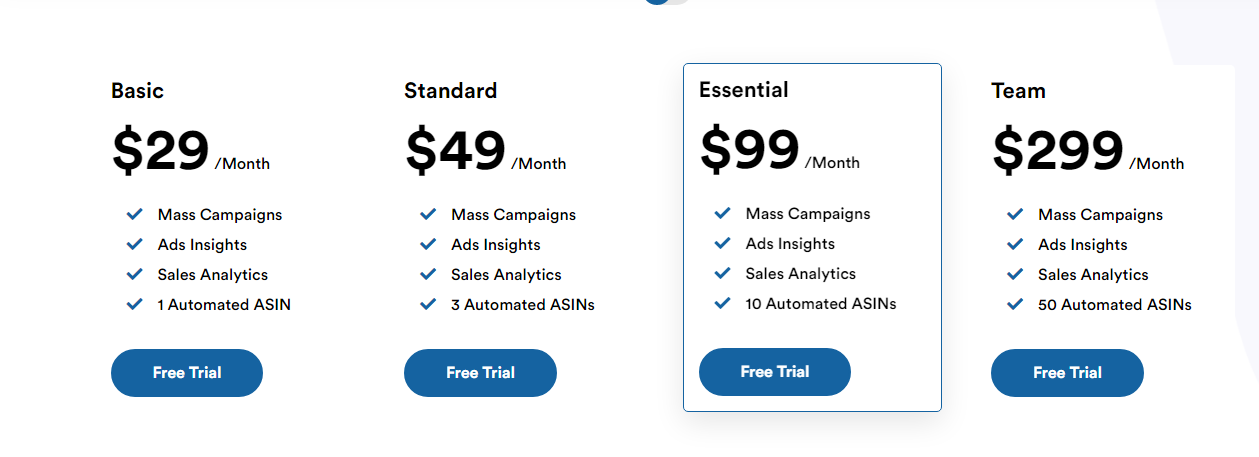Choose Free Trial for the Team plan
The height and width of the screenshot is (457, 1259).
1067,373
